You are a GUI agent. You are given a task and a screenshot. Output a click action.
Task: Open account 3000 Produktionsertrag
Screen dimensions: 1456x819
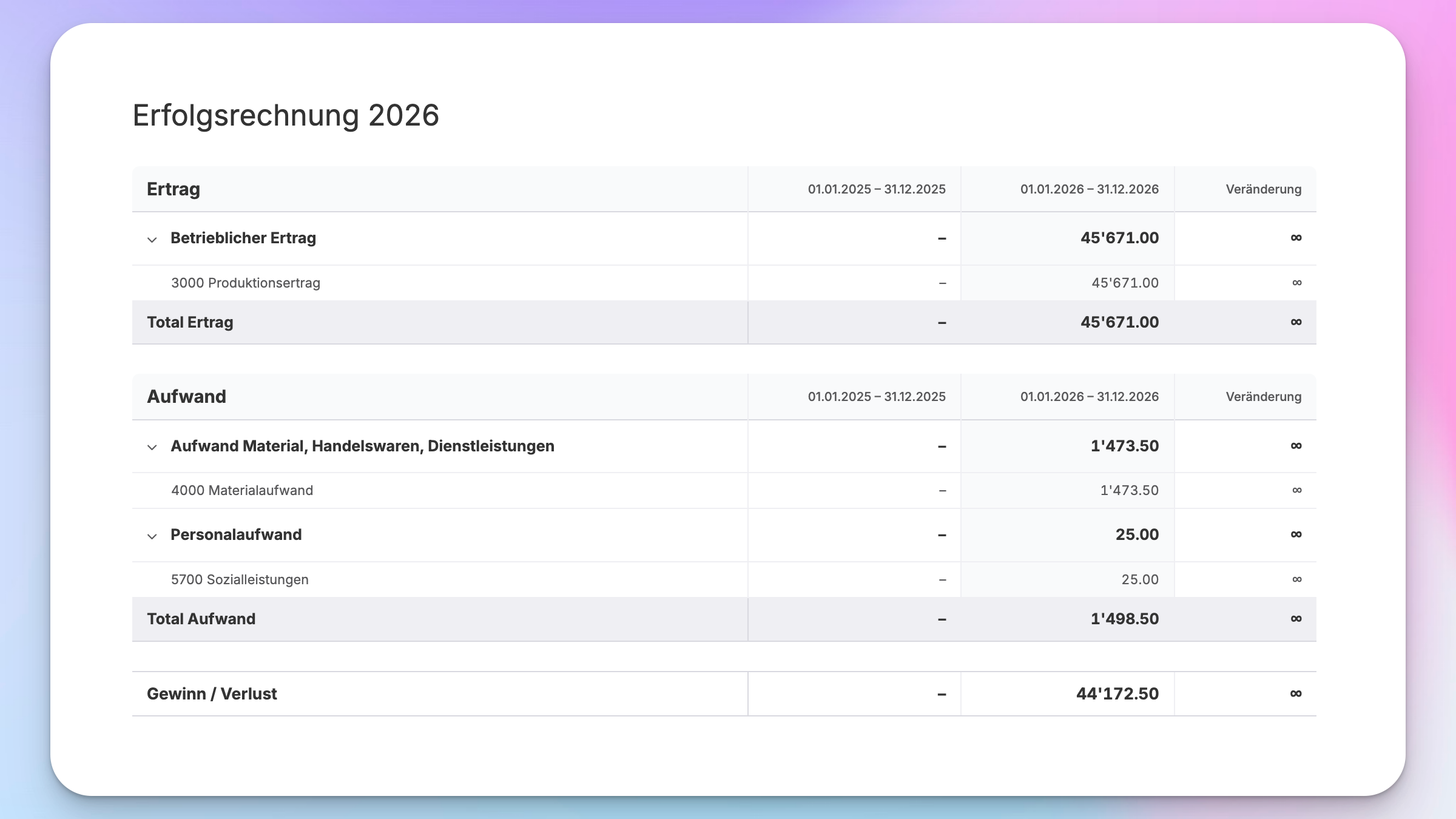click(x=246, y=283)
